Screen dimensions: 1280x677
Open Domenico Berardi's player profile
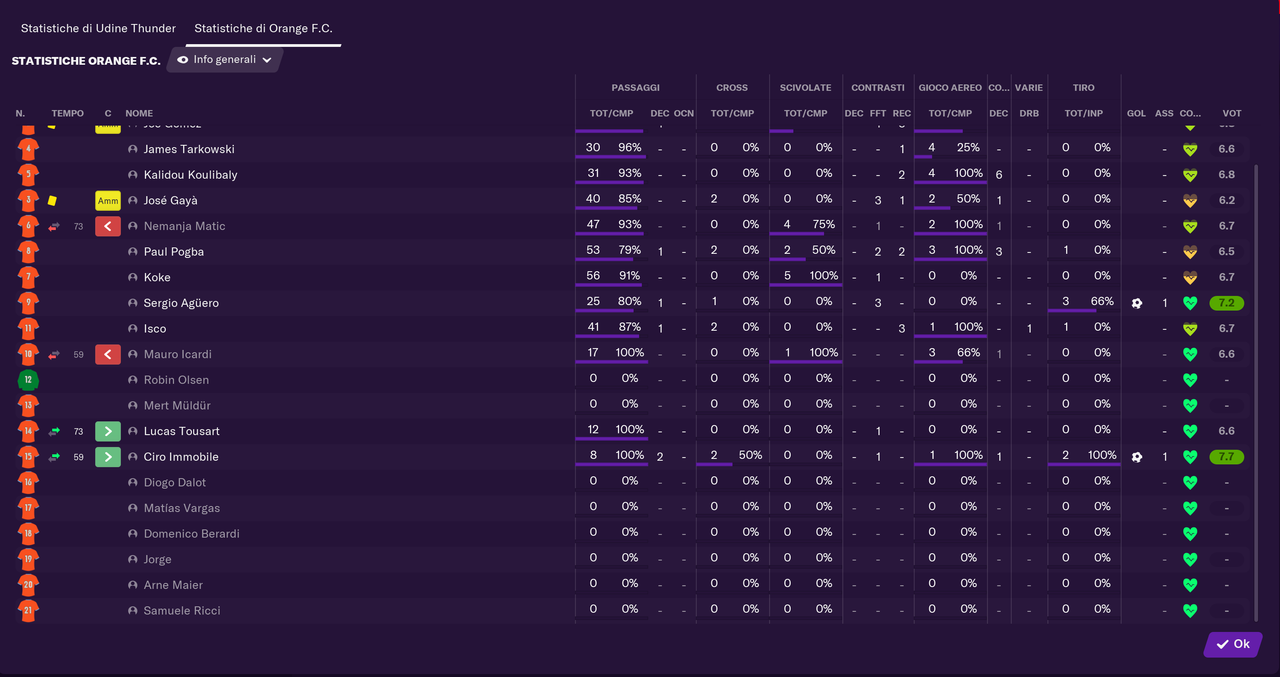191,534
